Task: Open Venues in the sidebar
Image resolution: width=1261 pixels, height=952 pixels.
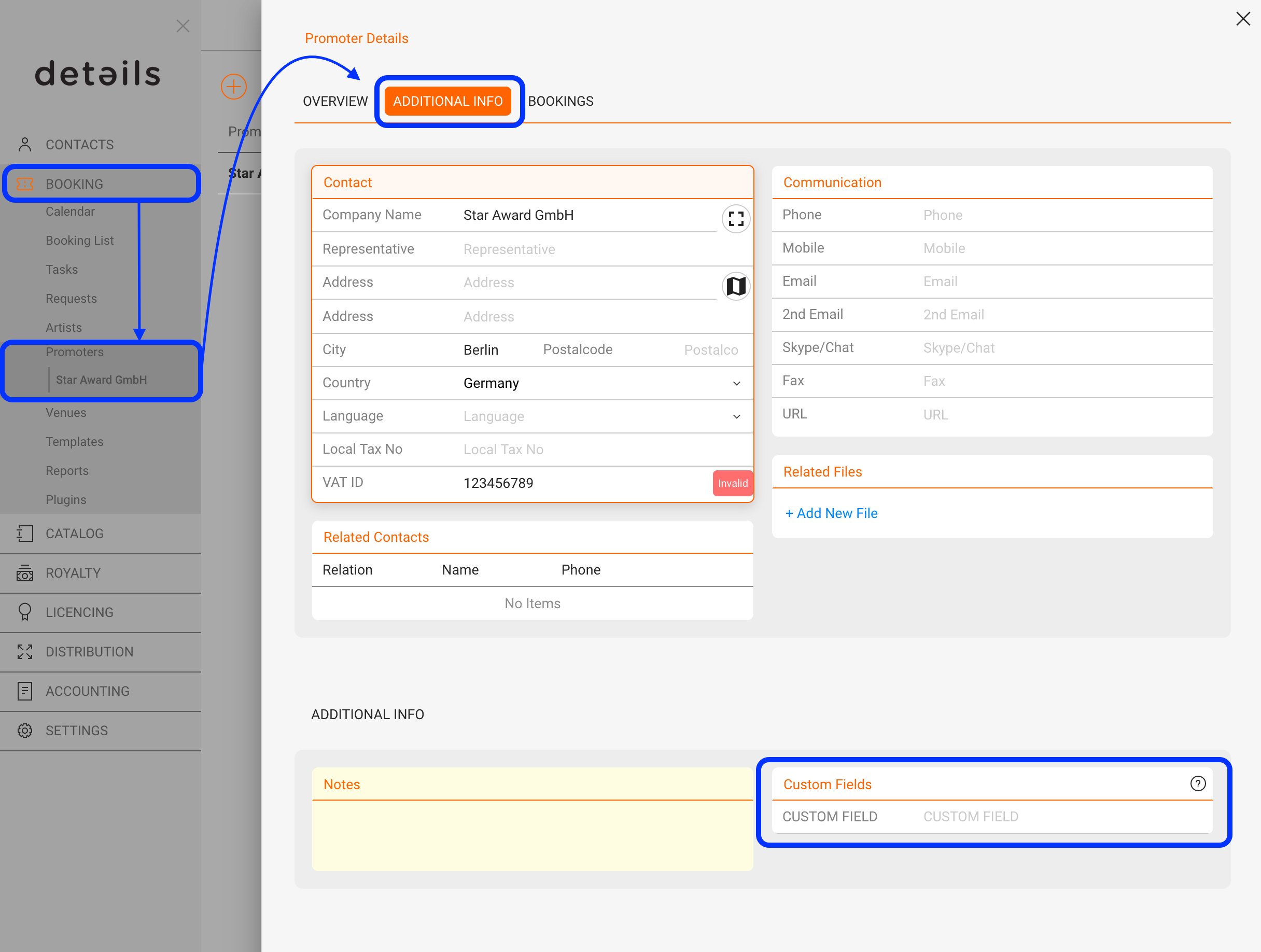Action: pos(66,413)
